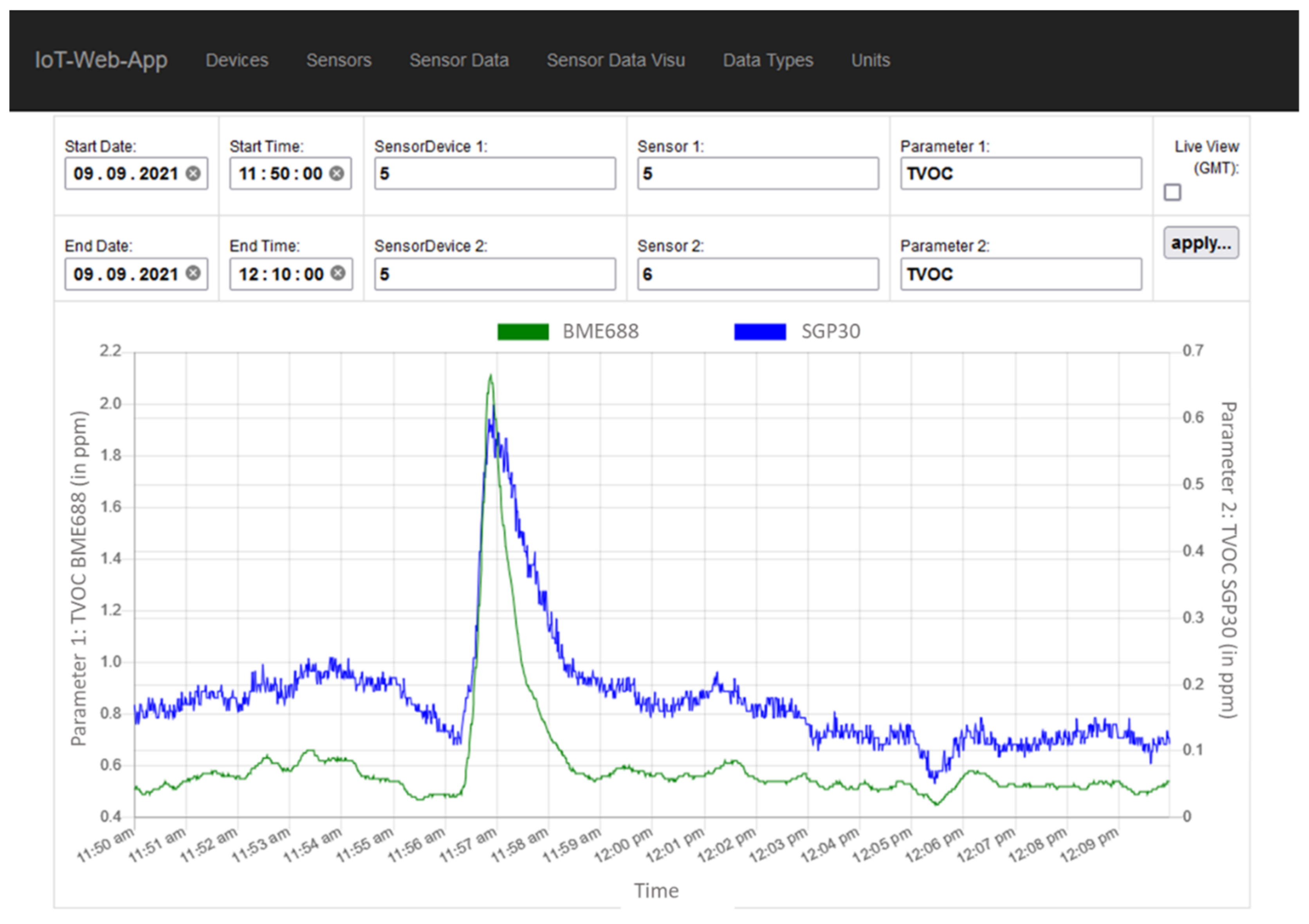This screenshot has height=924, width=1309.
Task: Toggle SGP30 blue legend swatch
Action: (760, 332)
